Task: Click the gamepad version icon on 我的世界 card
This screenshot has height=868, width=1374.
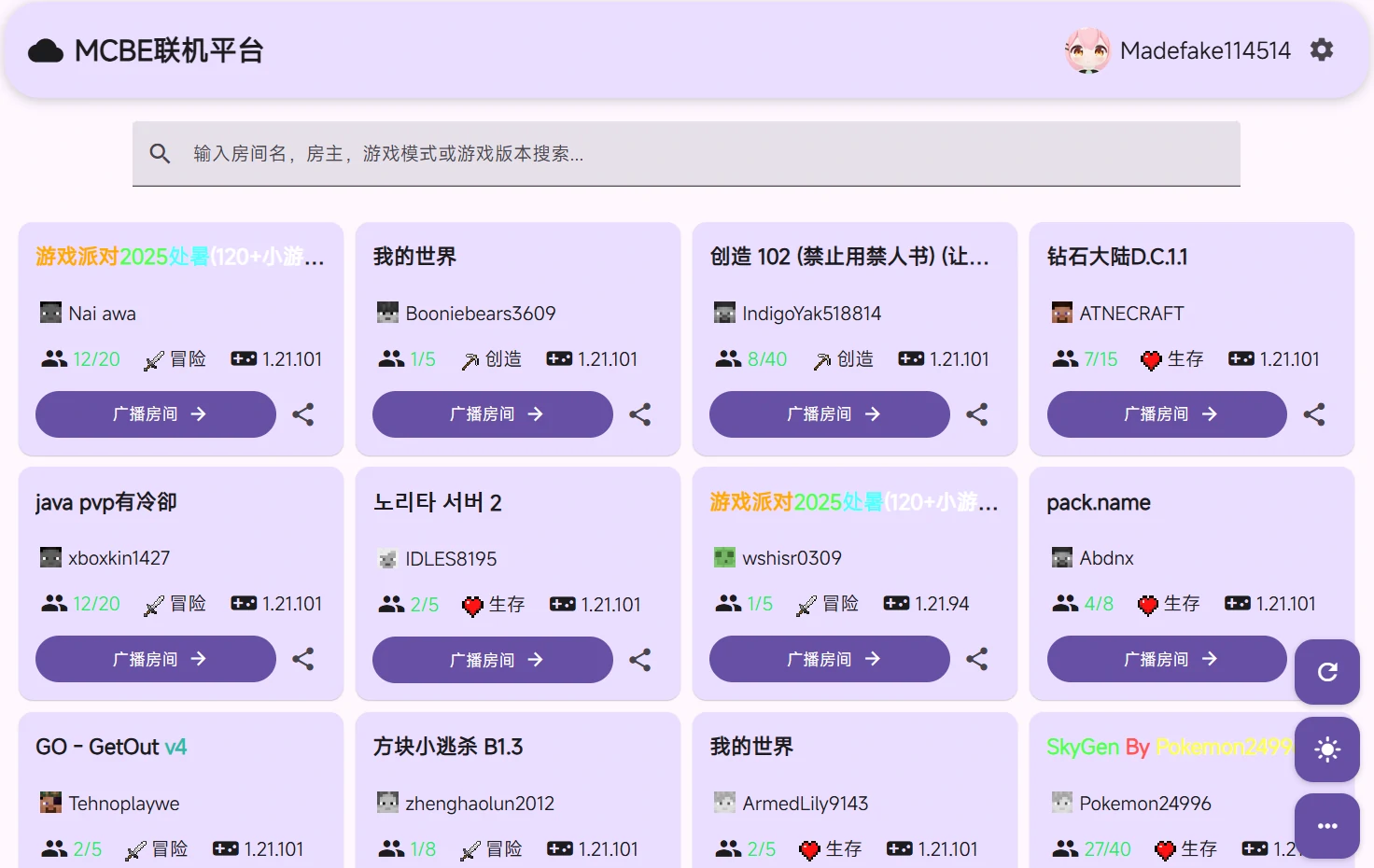Action: 561,358
